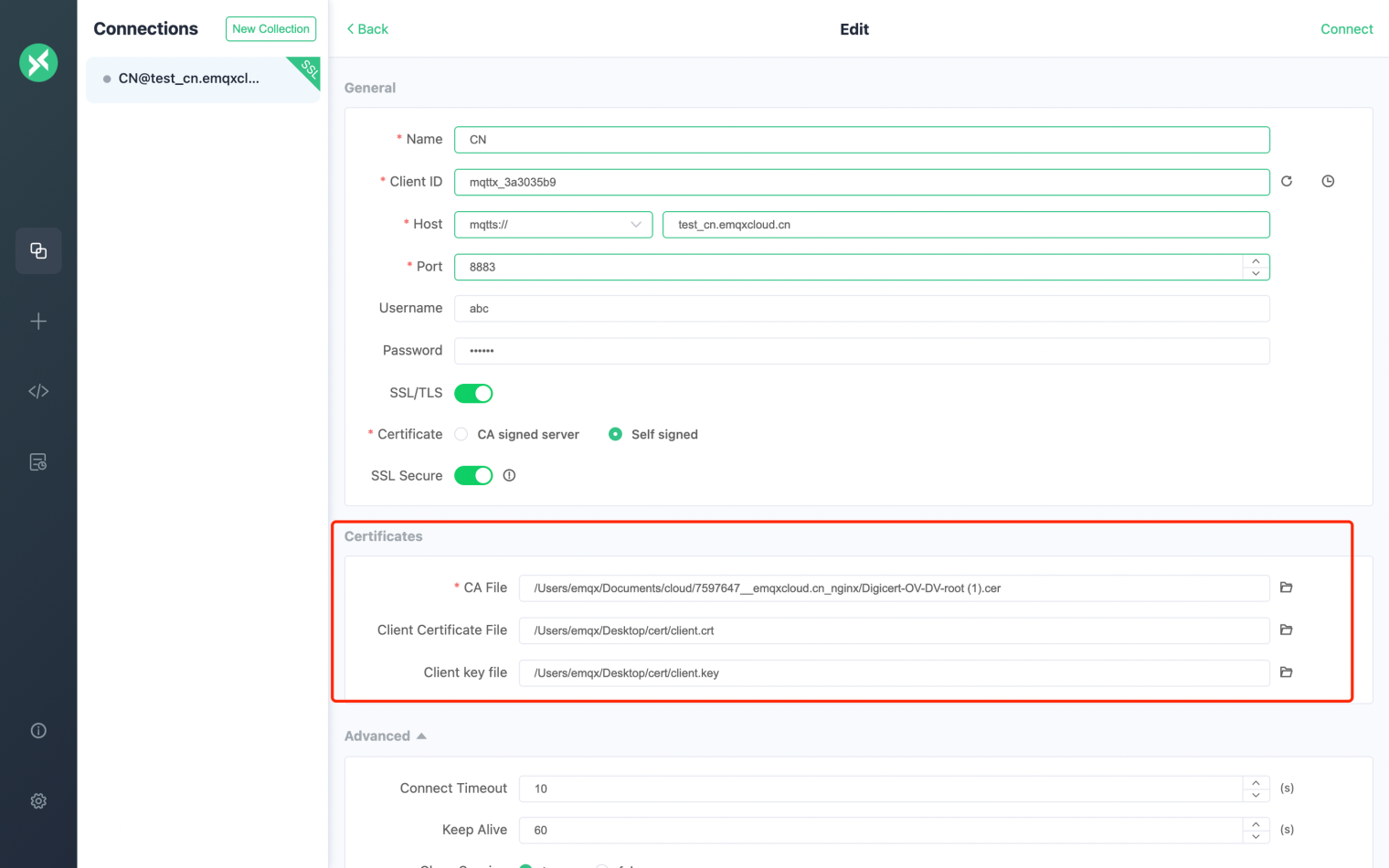
Task: Increase Keep Alive value
Action: click(1256, 824)
